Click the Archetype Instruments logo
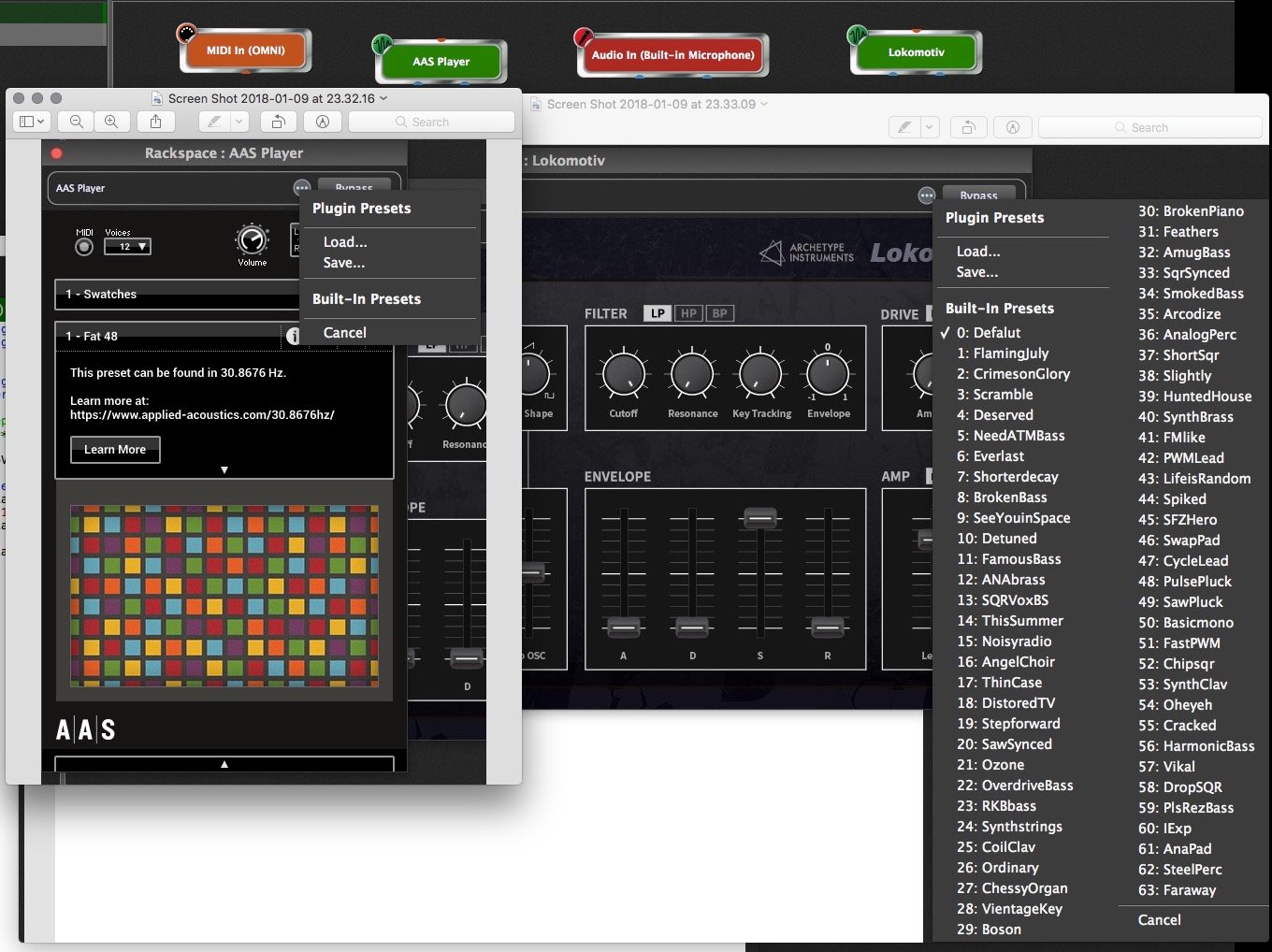The height and width of the screenshot is (952, 1272). pos(806,252)
